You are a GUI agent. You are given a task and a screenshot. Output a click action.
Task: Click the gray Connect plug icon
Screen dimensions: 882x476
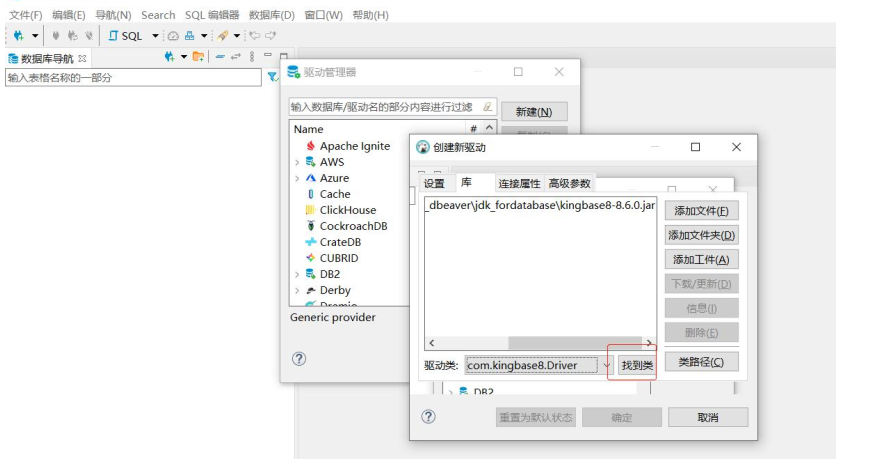coord(55,35)
